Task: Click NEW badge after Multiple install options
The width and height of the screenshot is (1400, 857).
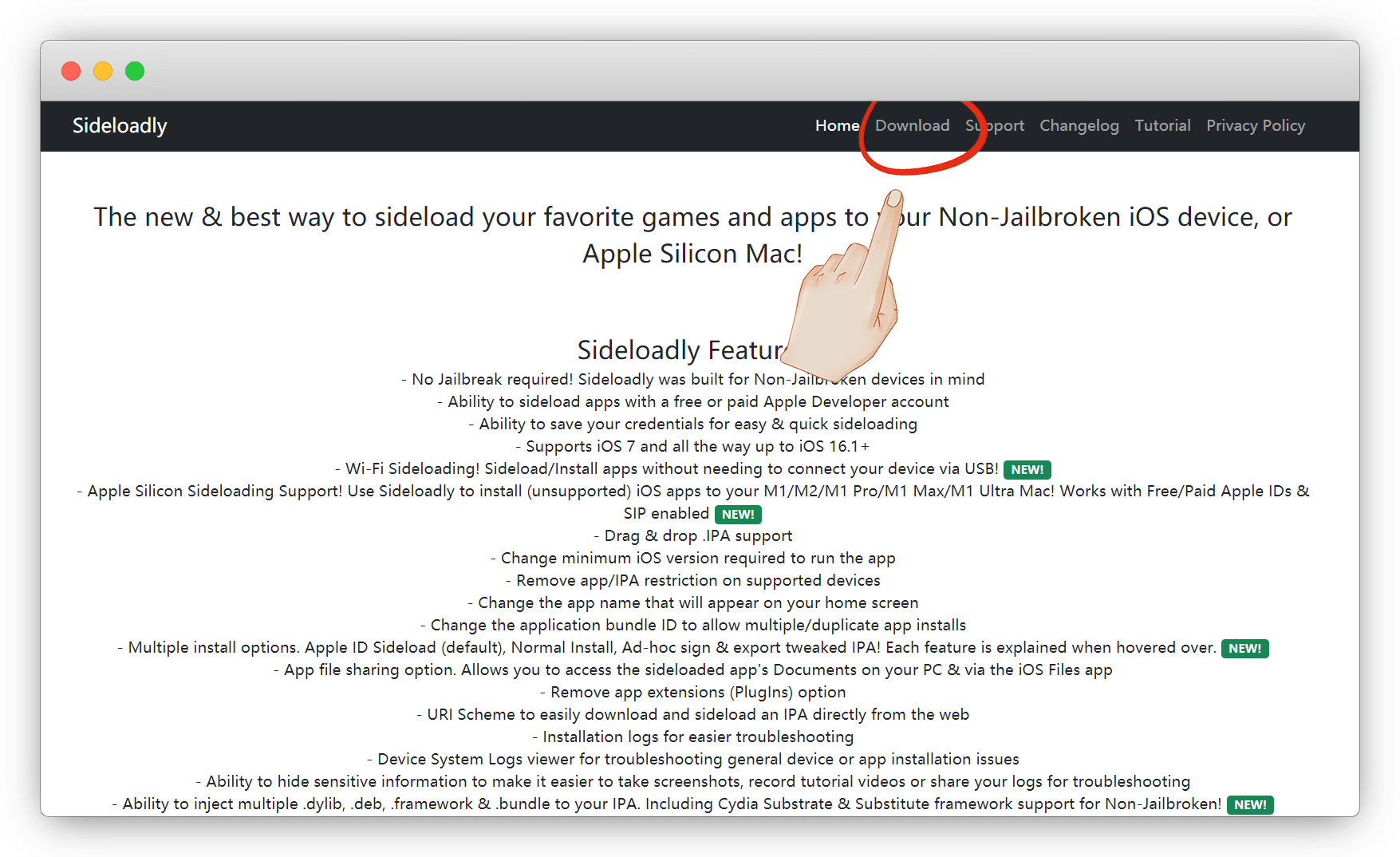Action: tap(1244, 649)
